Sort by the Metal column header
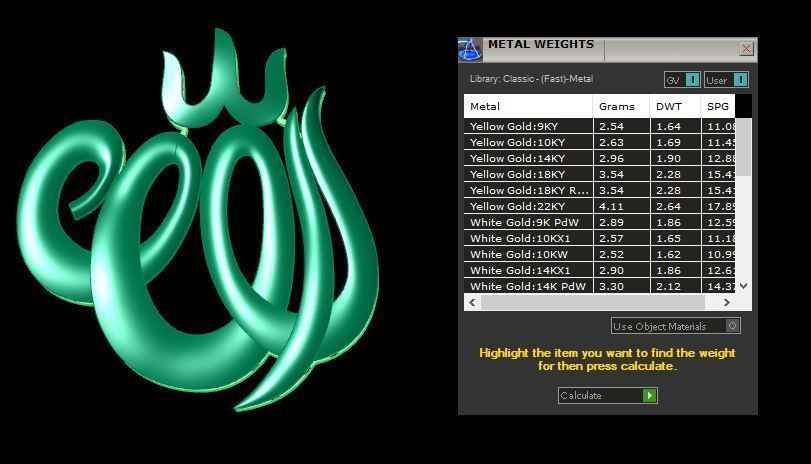 528,107
